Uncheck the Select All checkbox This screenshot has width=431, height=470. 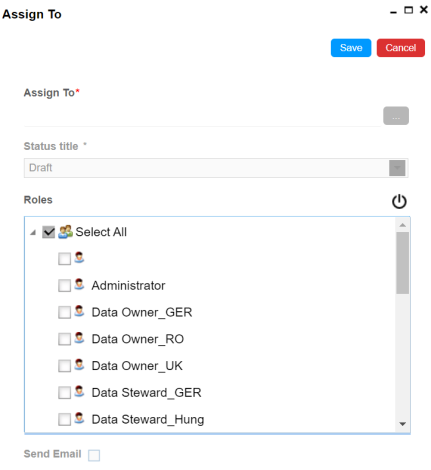tap(48, 232)
